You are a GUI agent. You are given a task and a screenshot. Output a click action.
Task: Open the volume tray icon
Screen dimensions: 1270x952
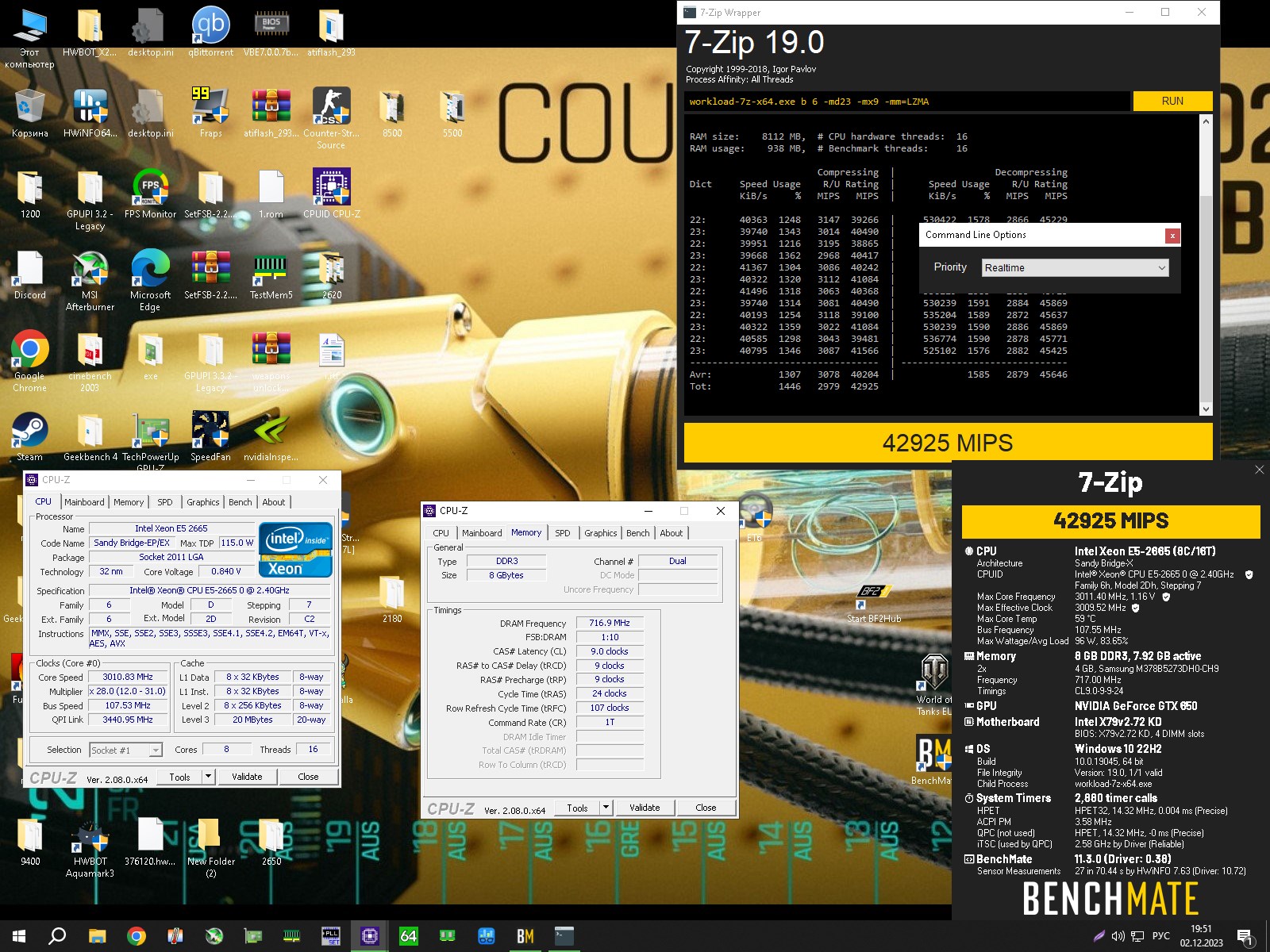click(1118, 936)
